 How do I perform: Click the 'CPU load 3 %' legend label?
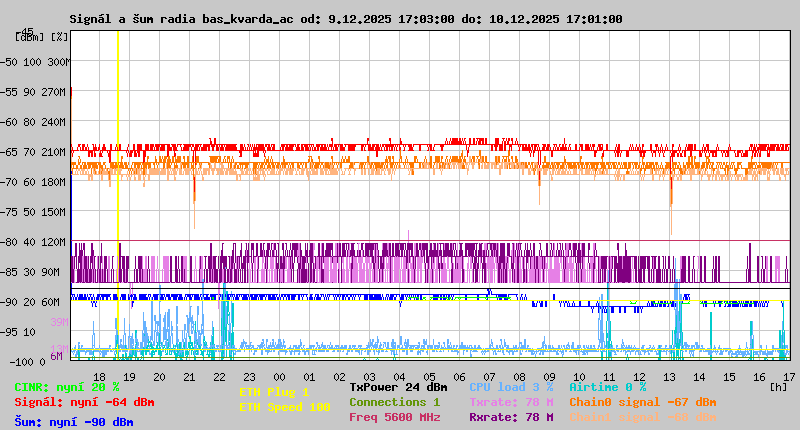point(511,387)
